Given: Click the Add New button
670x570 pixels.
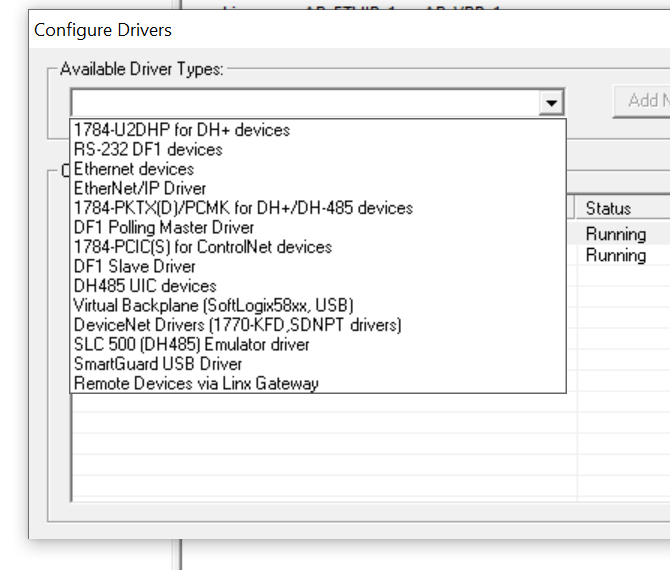Looking at the screenshot, I should [x=642, y=101].
